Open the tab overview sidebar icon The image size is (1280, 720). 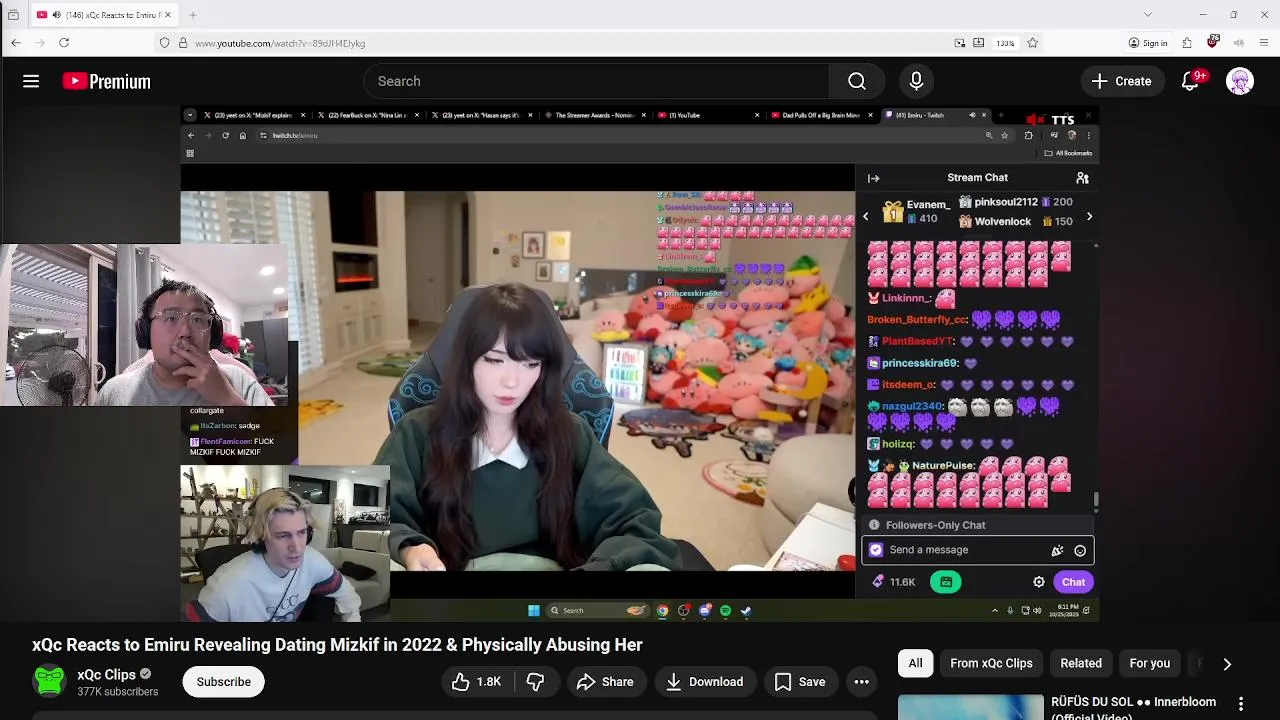click(x=13, y=15)
